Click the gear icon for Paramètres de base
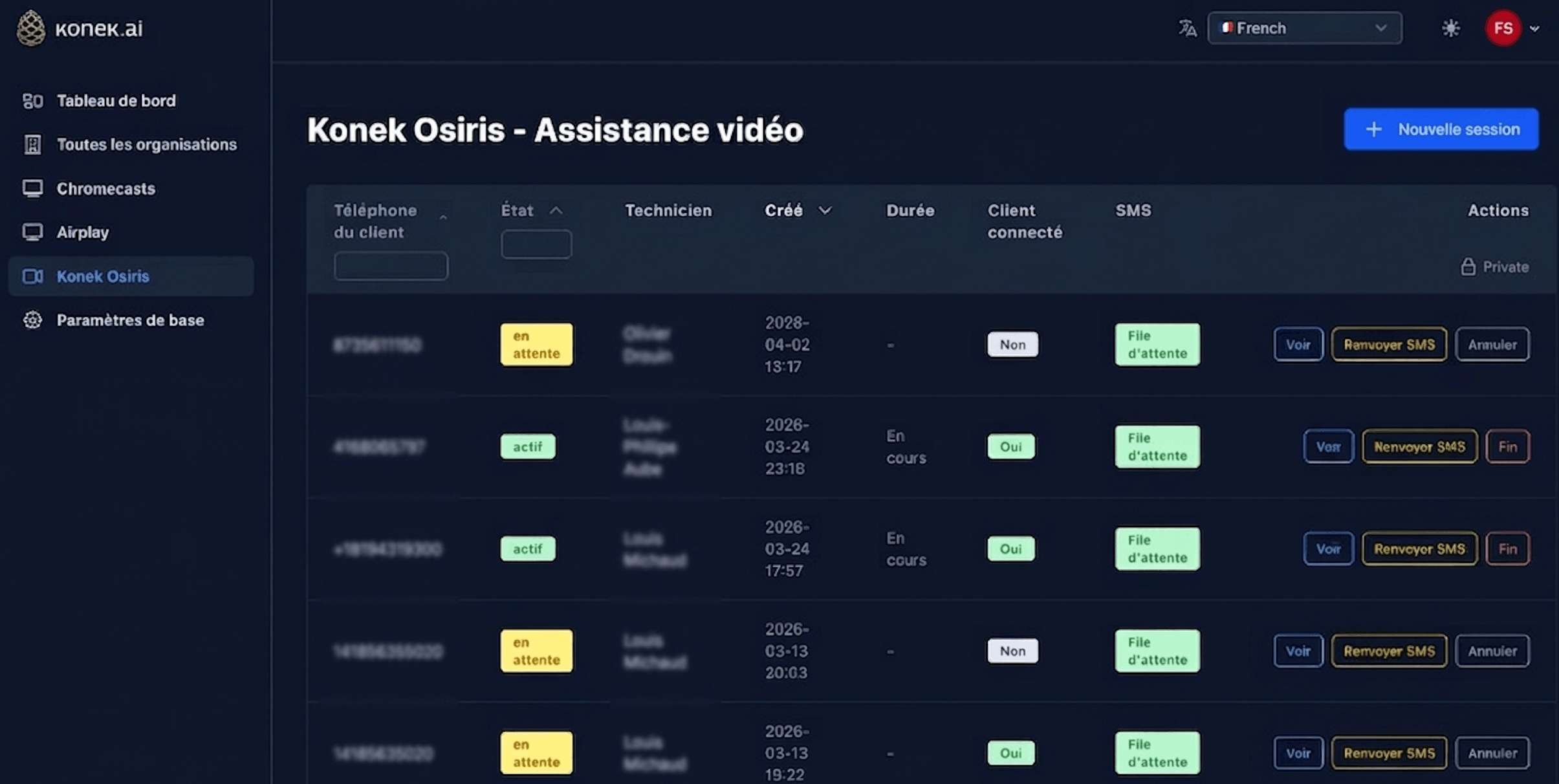The width and height of the screenshot is (1559, 784). (x=32, y=320)
